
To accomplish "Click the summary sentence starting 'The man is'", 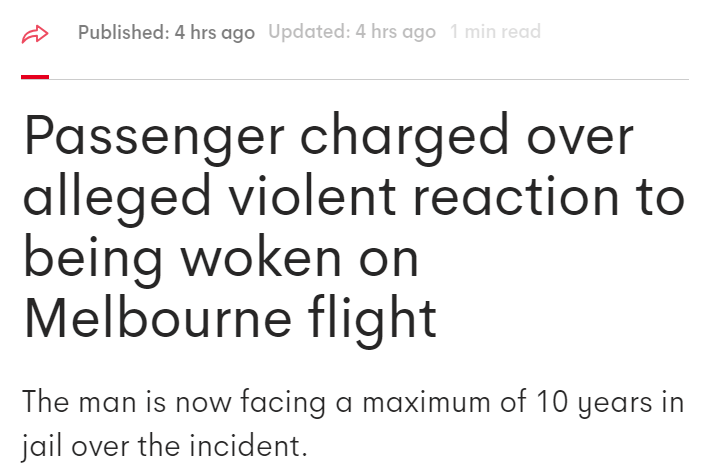I will tap(353, 424).
